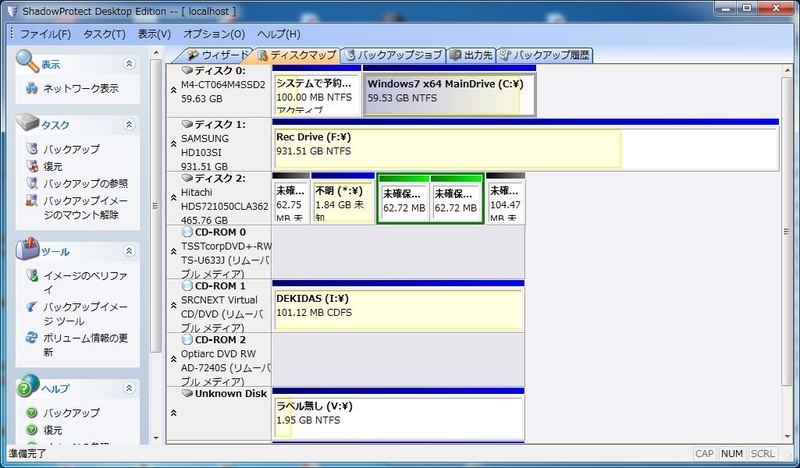Click the 復元 restore icon under タスク
Screen dimensions: 800x468
click(x=32, y=166)
